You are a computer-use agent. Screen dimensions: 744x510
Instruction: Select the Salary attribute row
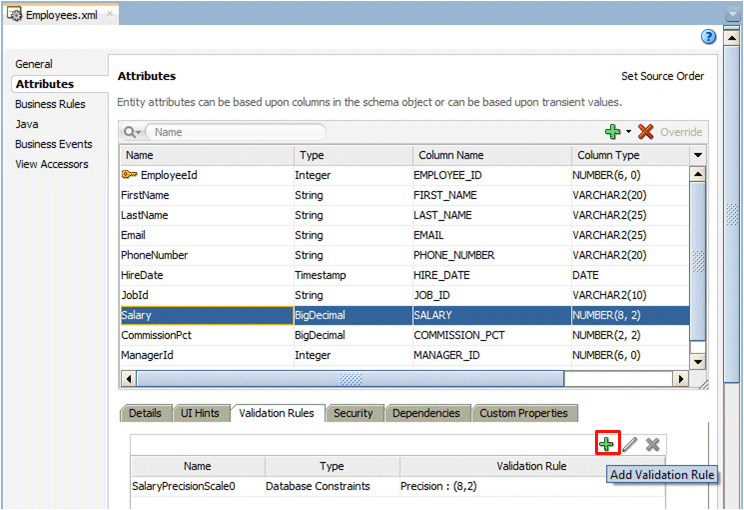405,315
